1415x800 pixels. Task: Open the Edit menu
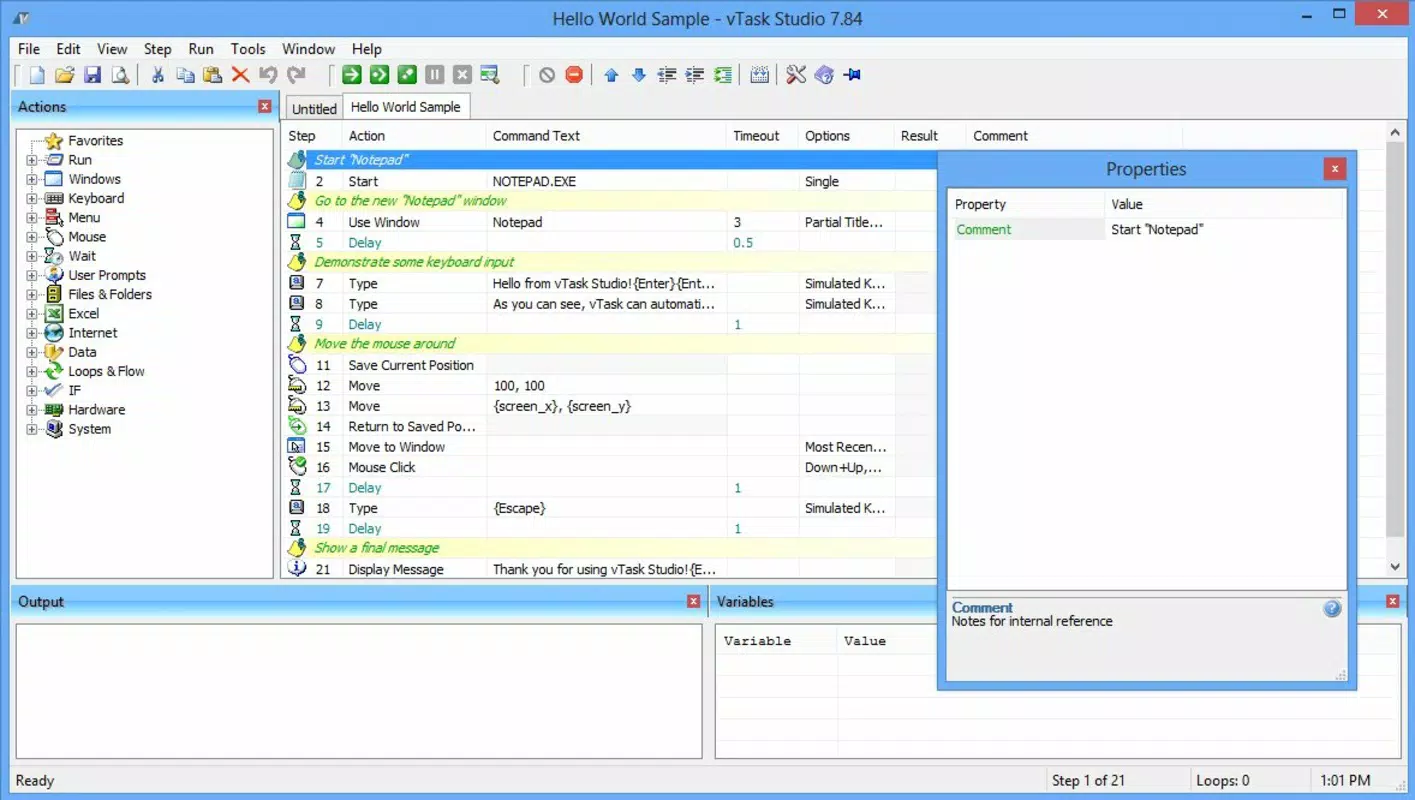point(68,49)
